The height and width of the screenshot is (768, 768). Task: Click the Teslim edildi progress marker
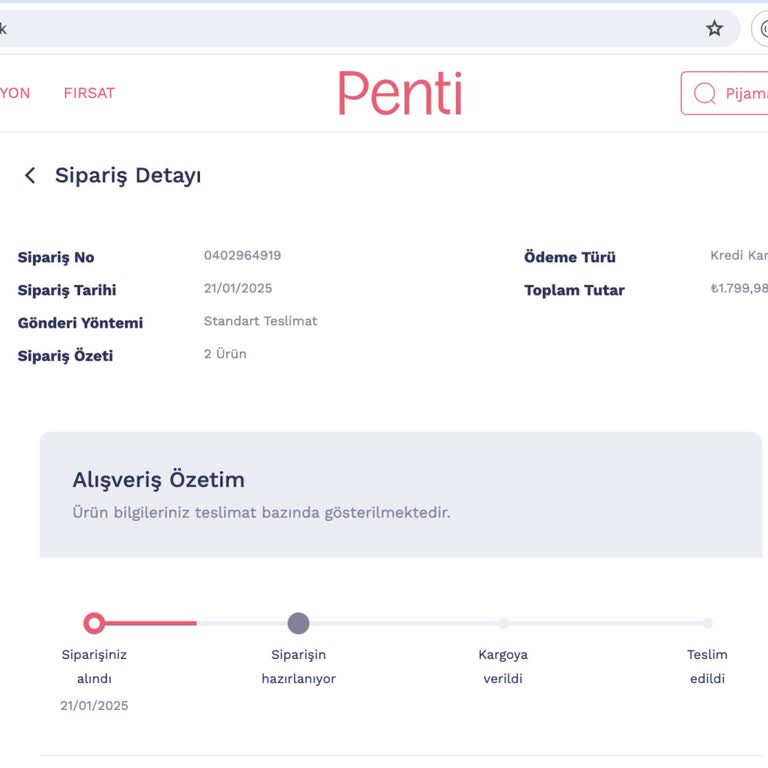[707, 623]
